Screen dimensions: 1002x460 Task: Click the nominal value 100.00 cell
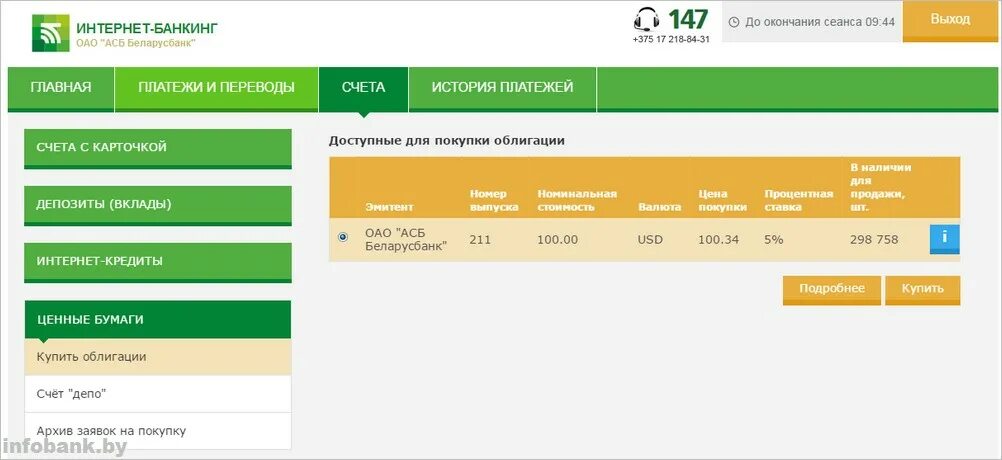coord(557,240)
